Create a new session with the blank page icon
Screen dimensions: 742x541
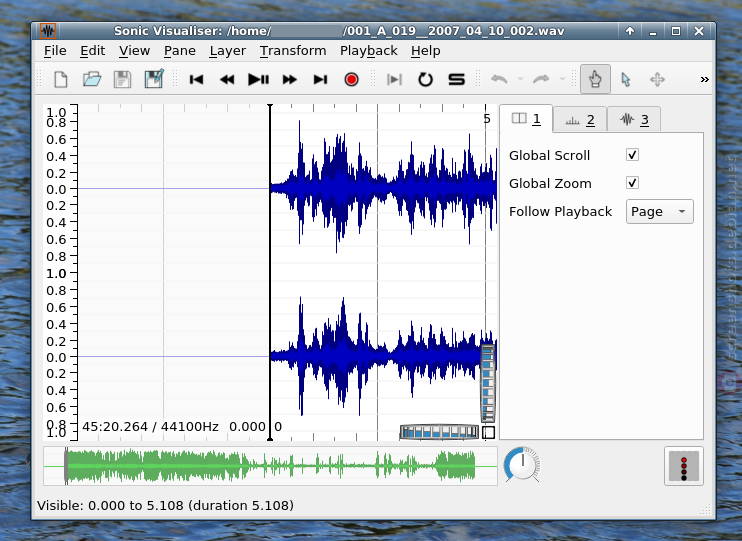click(x=61, y=79)
